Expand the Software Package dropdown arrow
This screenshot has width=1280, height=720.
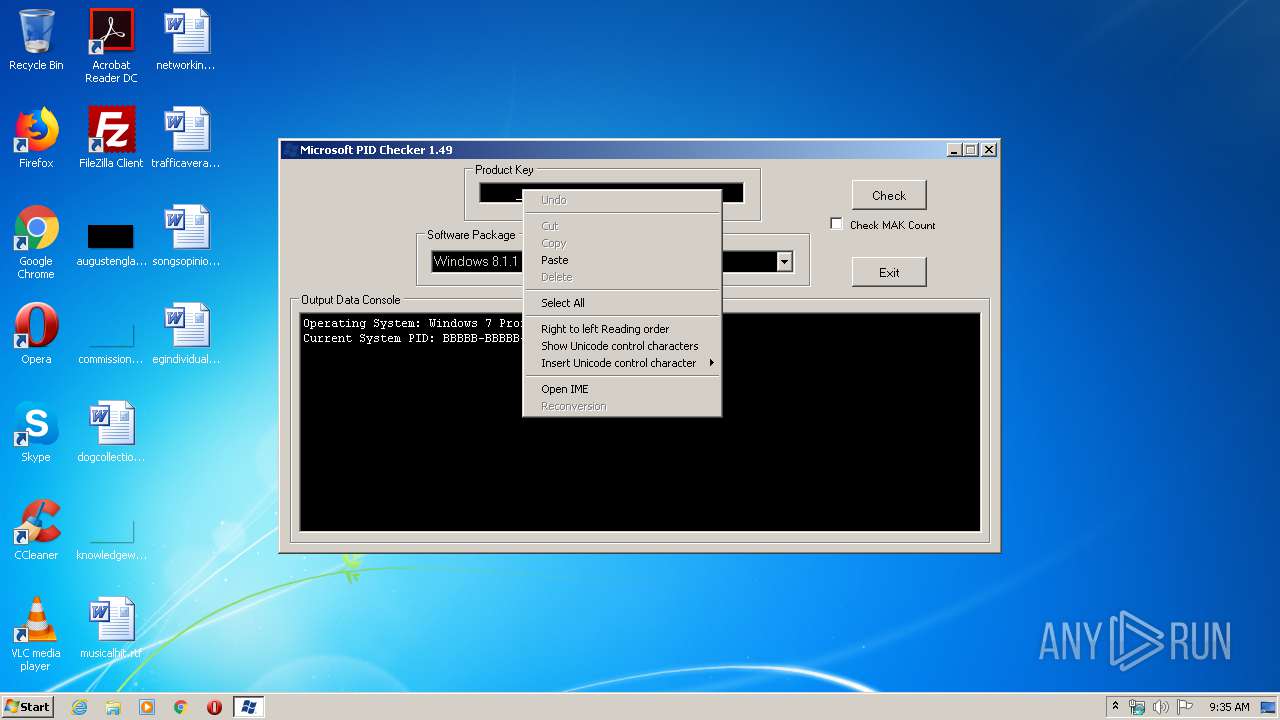click(784, 261)
